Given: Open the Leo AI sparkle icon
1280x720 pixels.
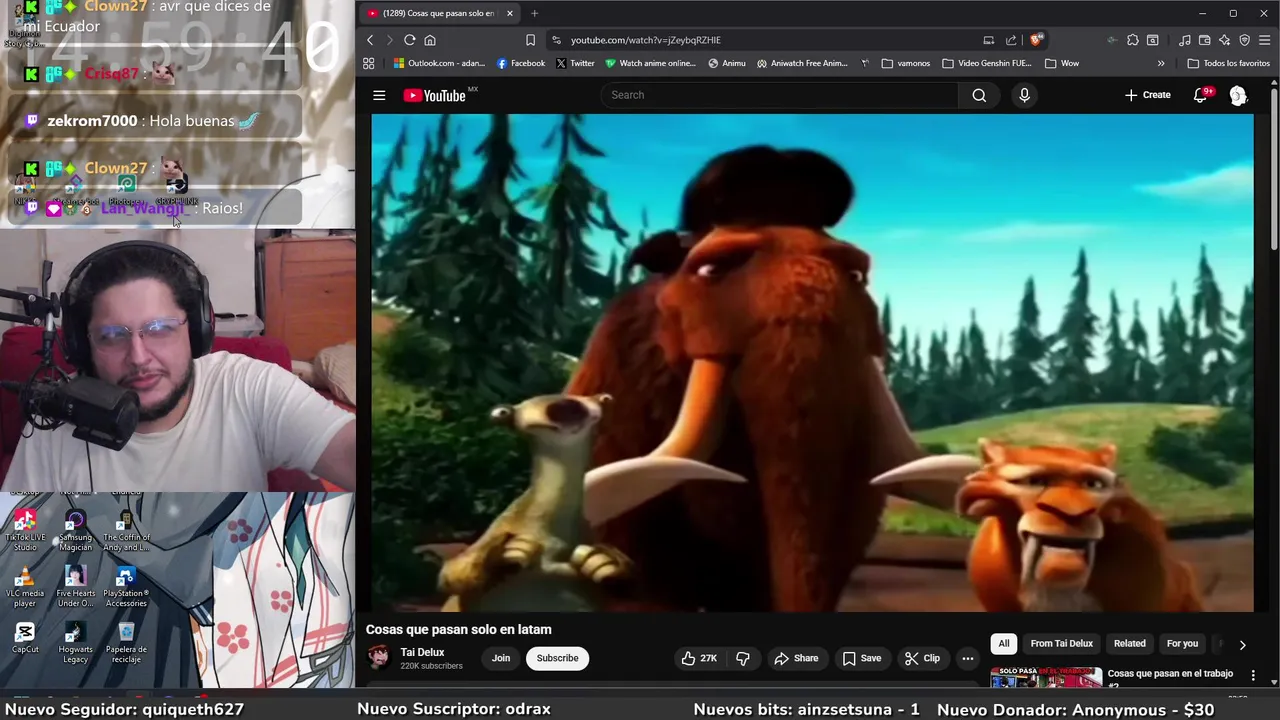Looking at the screenshot, I should 1224,40.
